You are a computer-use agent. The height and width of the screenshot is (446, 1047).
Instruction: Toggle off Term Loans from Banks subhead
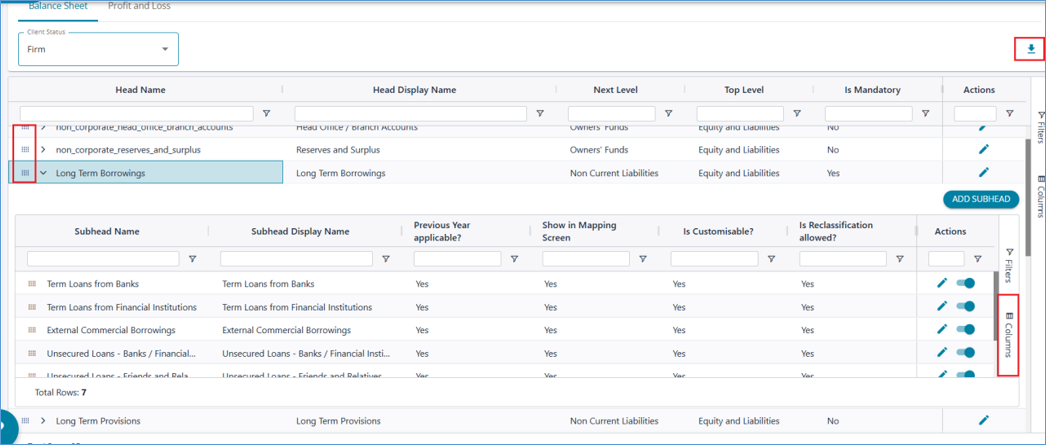coord(966,283)
